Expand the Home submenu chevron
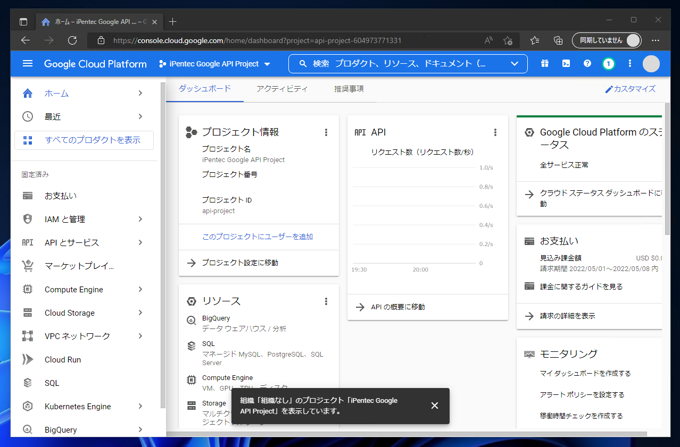This screenshot has height=447, width=680. point(140,93)
